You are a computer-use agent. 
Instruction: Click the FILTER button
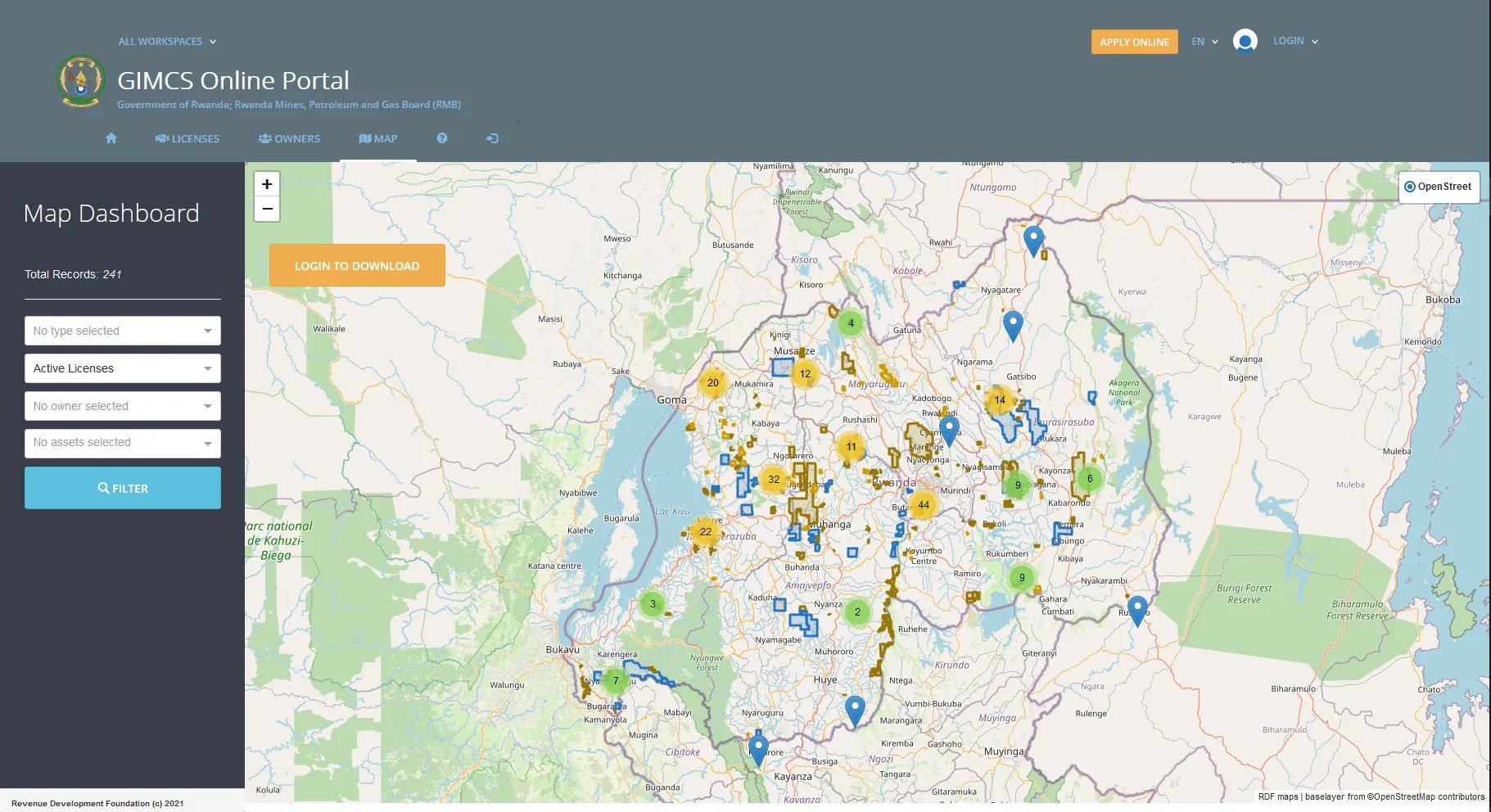[x=123, y=488]
